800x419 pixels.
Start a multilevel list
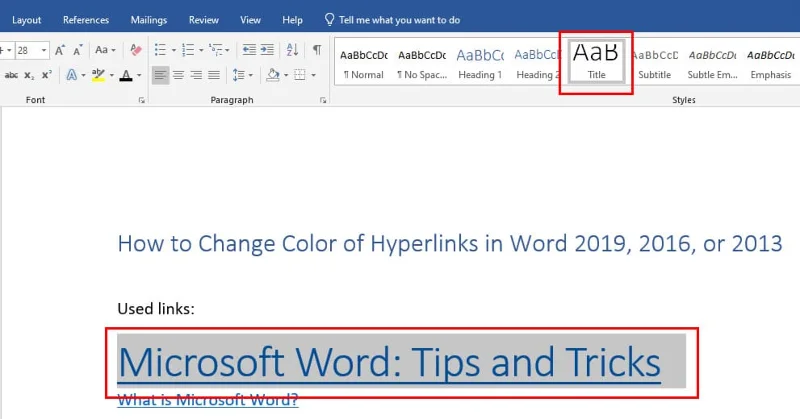coord(215,50)
